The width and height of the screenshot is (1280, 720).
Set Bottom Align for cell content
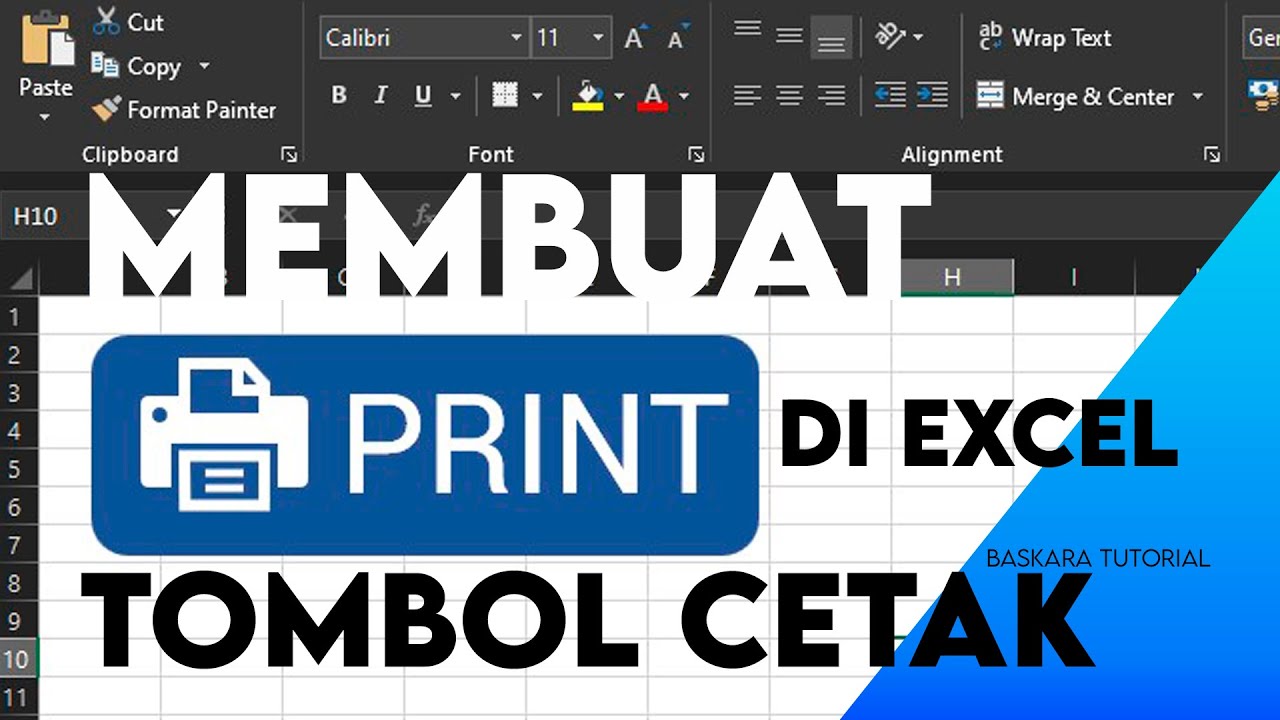pyautogui.click(x=831, y=37)
